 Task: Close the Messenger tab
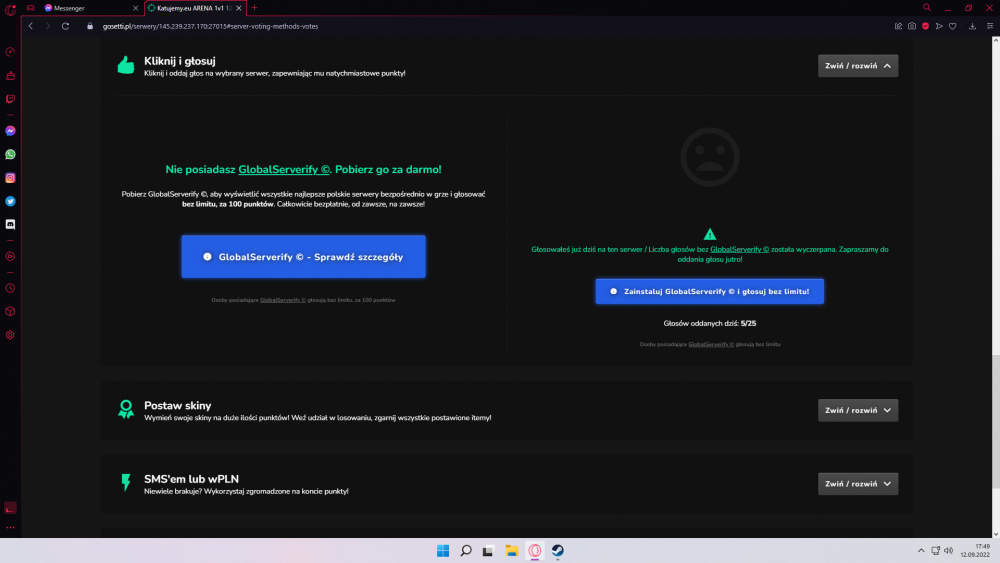[x=135, y=8]
